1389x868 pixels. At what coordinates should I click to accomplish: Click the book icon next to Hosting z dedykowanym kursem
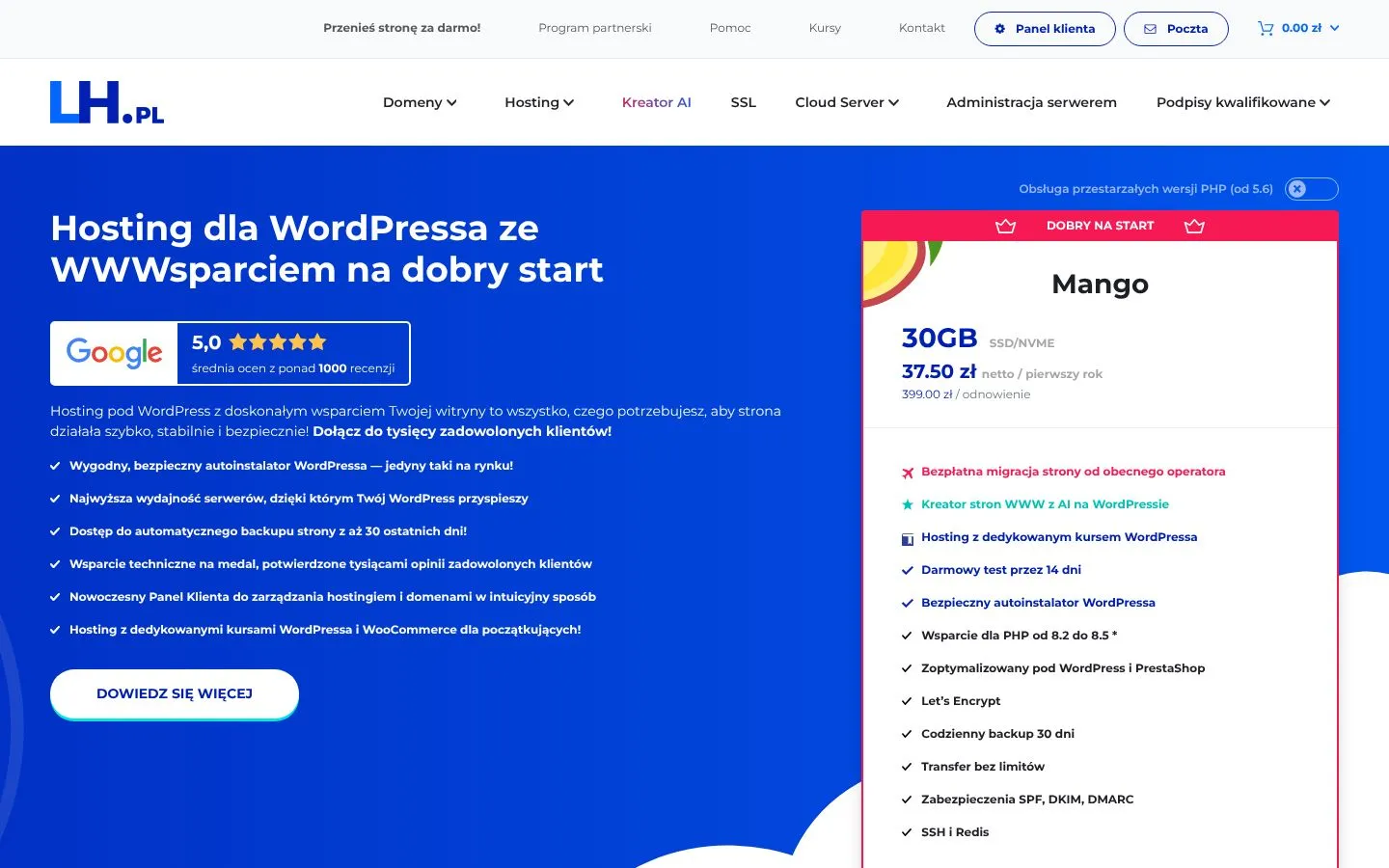907,538
